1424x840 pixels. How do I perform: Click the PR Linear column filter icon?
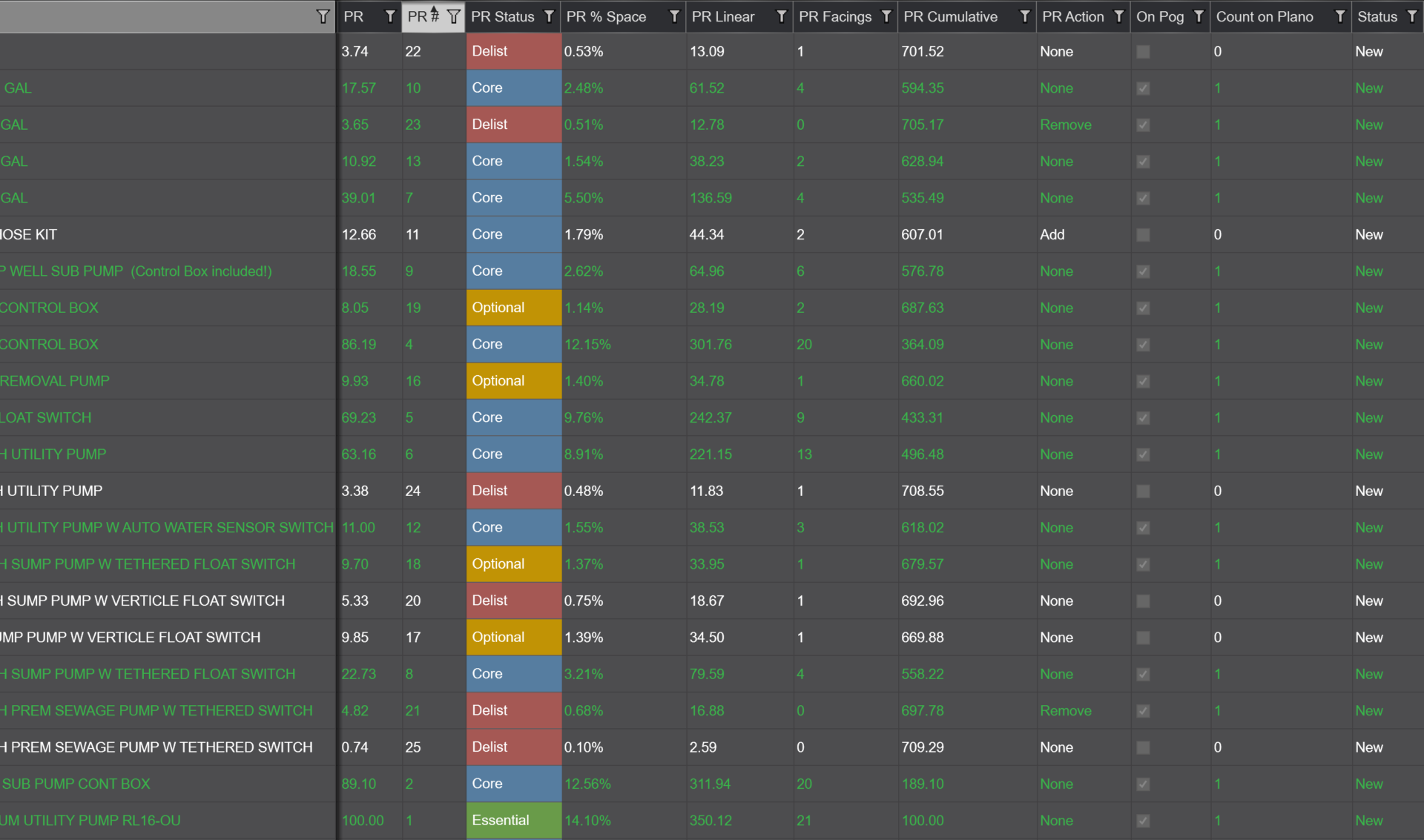(x=781, y=16)
